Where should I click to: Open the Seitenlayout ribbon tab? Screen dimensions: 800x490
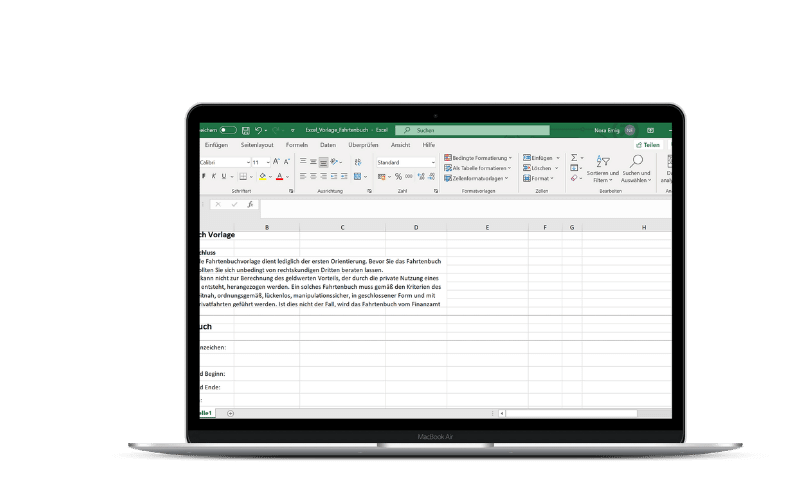click(257, 145)
